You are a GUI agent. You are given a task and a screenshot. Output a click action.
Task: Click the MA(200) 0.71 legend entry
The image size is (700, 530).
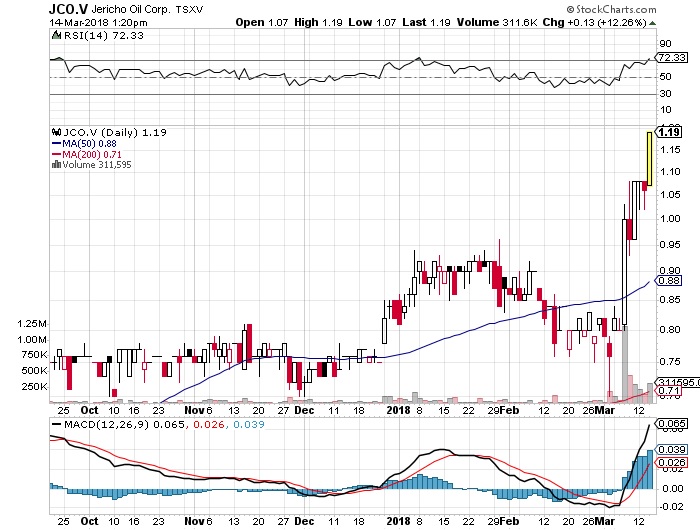coord(87,154)
